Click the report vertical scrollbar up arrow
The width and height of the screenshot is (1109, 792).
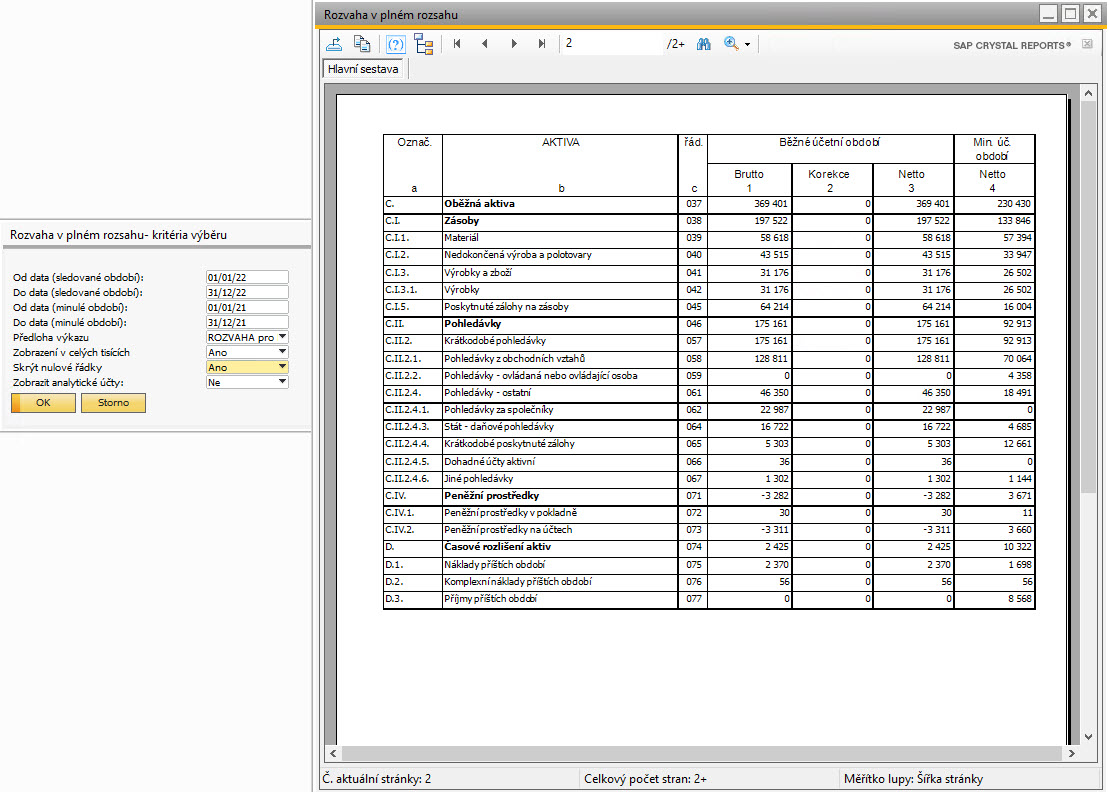pyautogui.click(x=1088, y=93)
